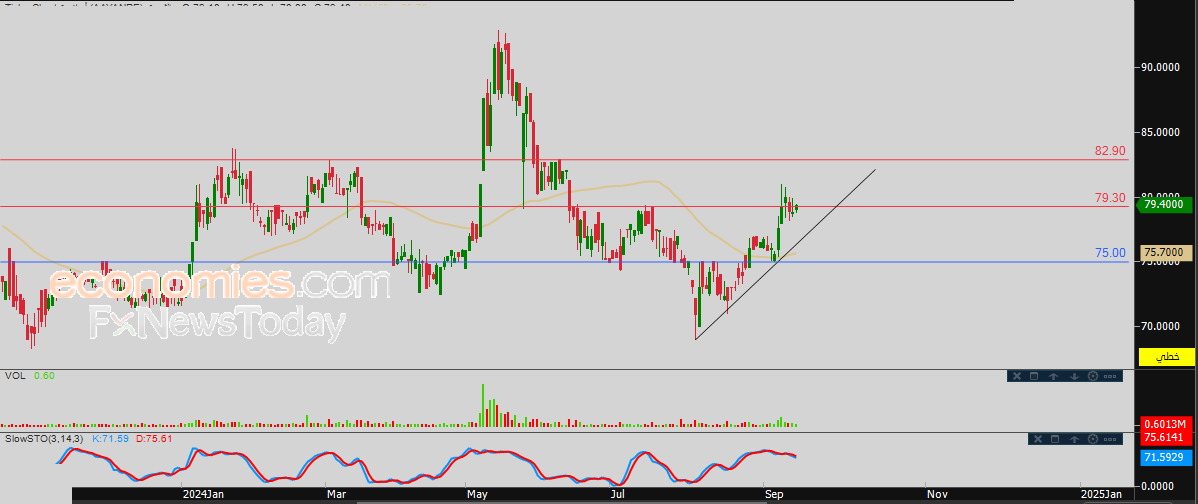Image resolution: width=1198 pixels, height=504 pixels.
Task: Click the 2024Jan date axis label
Action: pyautogui.click(x=202, y=495)
